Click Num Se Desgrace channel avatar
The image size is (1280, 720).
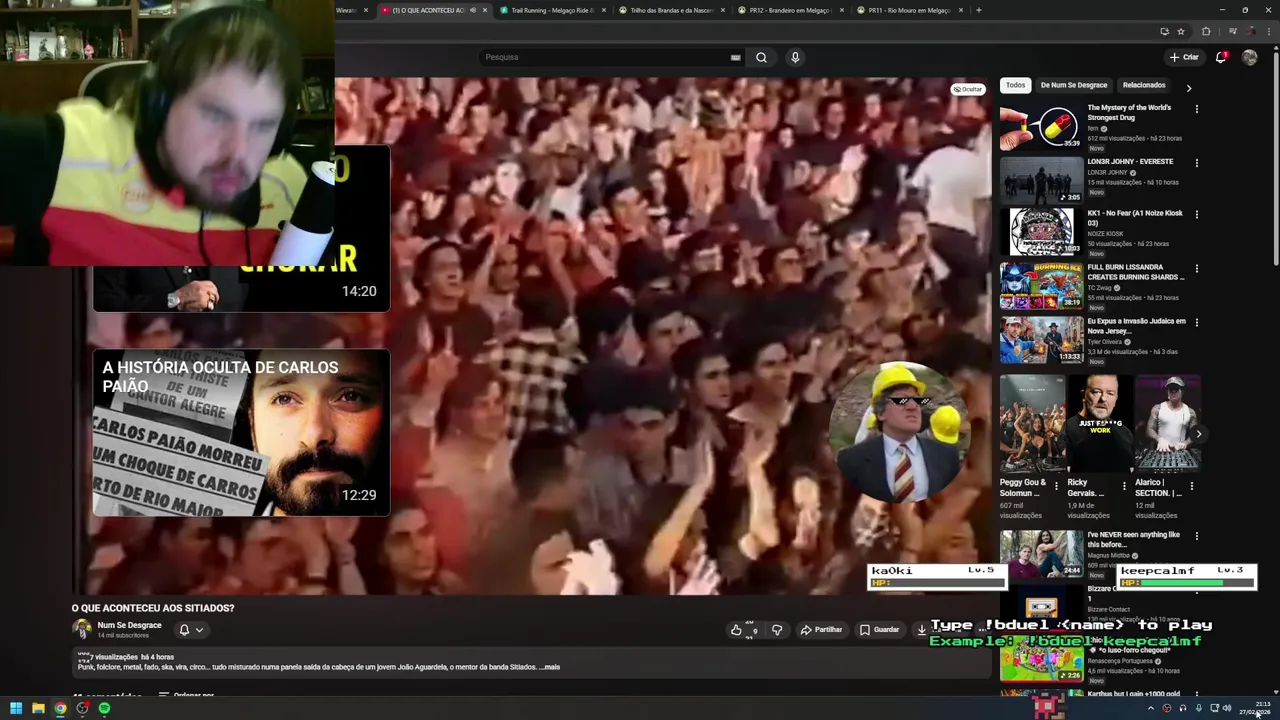click(x=82, y=629)
